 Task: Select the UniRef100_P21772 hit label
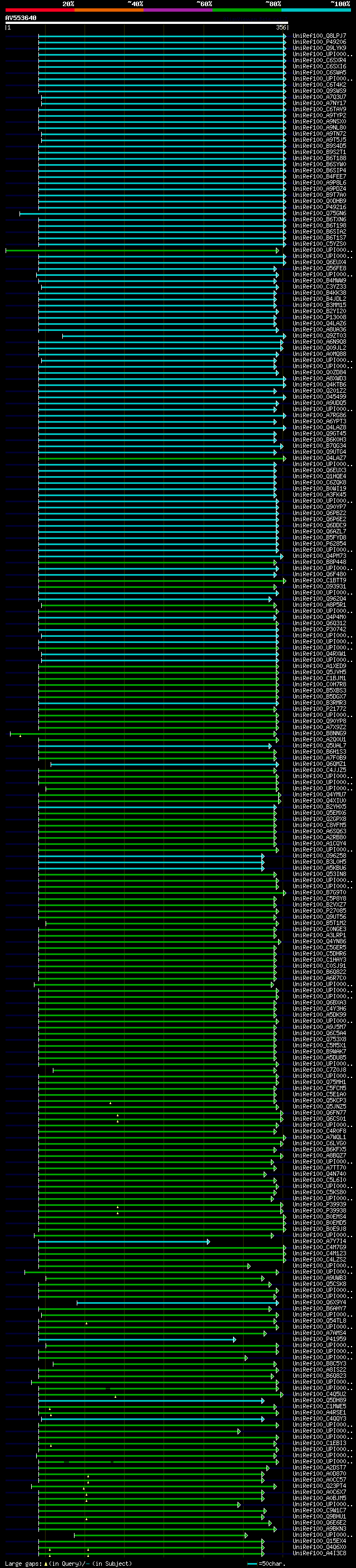pos(319,709)
